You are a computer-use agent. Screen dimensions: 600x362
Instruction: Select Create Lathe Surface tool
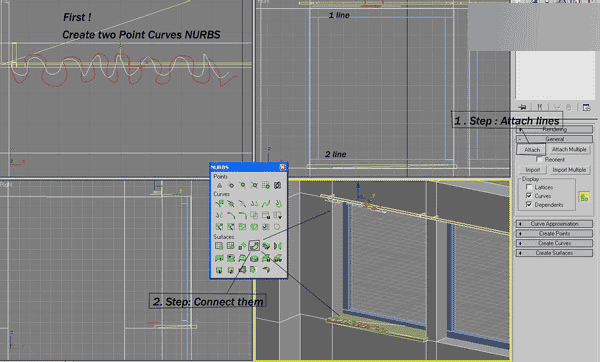tap(231, 258)
